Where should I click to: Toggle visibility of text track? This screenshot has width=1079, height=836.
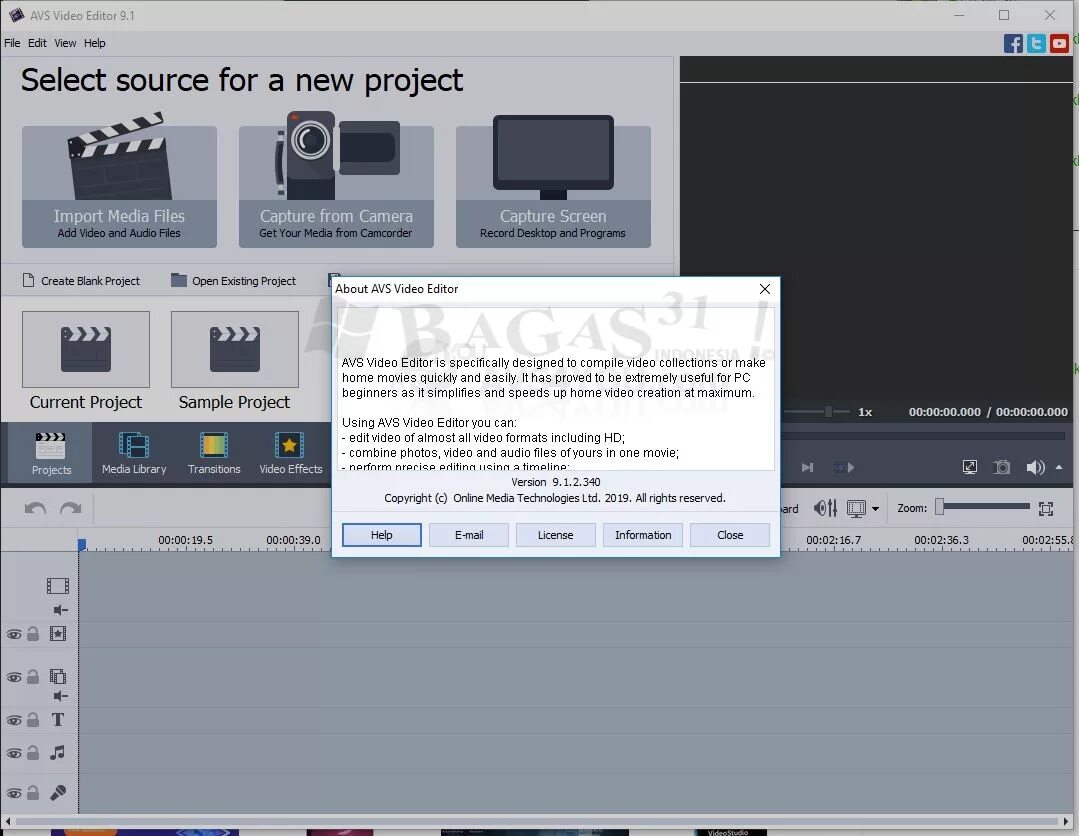(x=14, y=720)
